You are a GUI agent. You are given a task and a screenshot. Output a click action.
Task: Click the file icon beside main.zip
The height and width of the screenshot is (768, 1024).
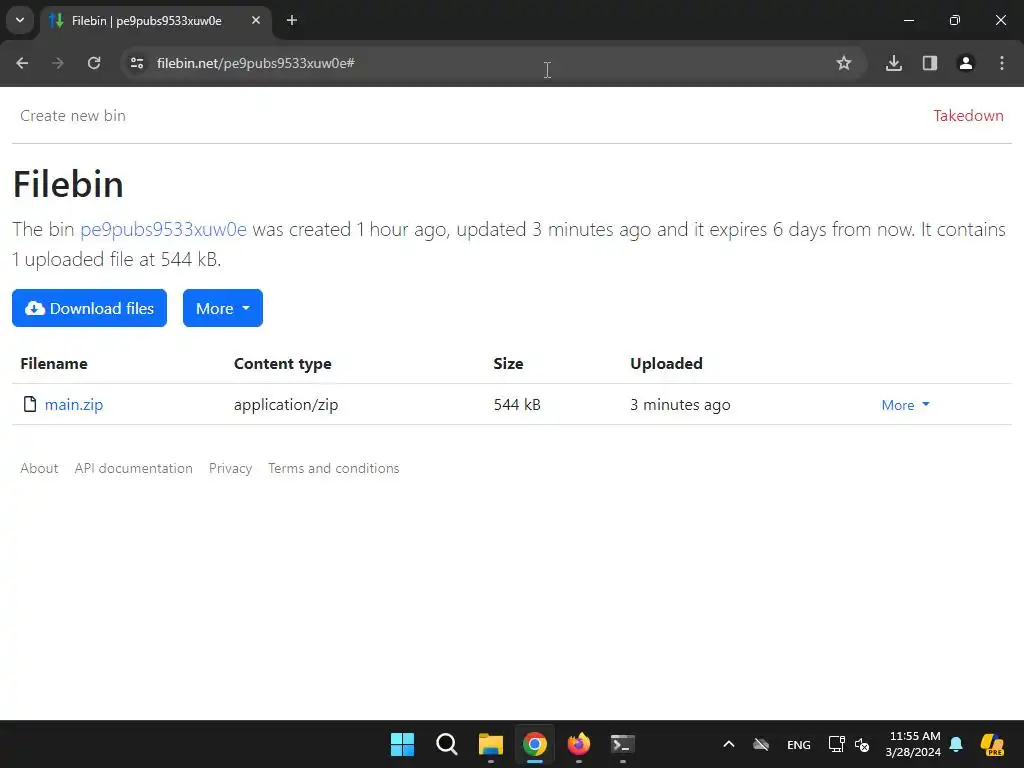(x=29, y=404)
